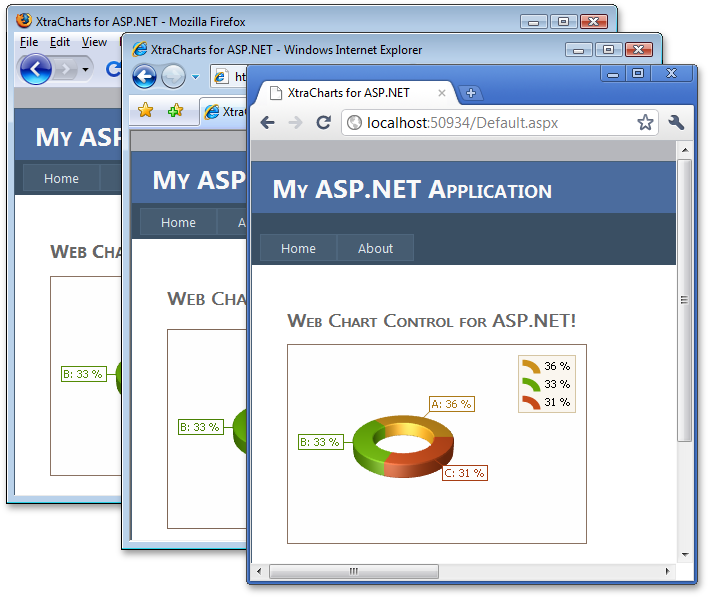Click Internet Explorer logo in title bar
This screenshot has width=708, height=597.
coord(140,49)
